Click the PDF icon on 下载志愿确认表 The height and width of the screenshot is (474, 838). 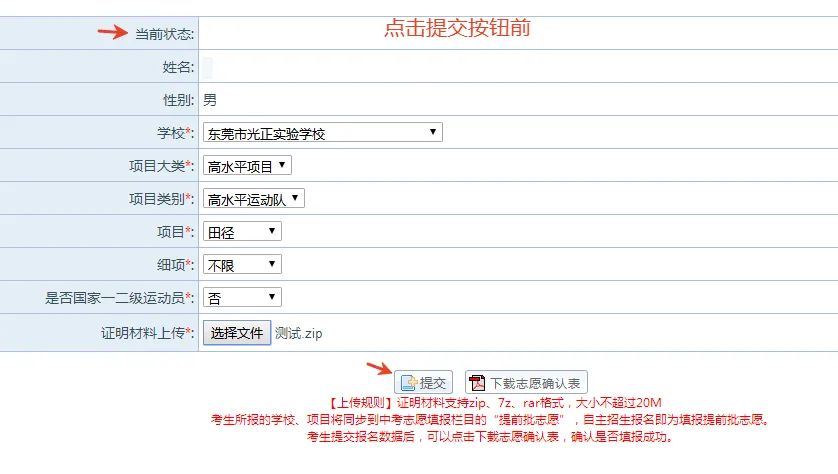coord(477,383)
